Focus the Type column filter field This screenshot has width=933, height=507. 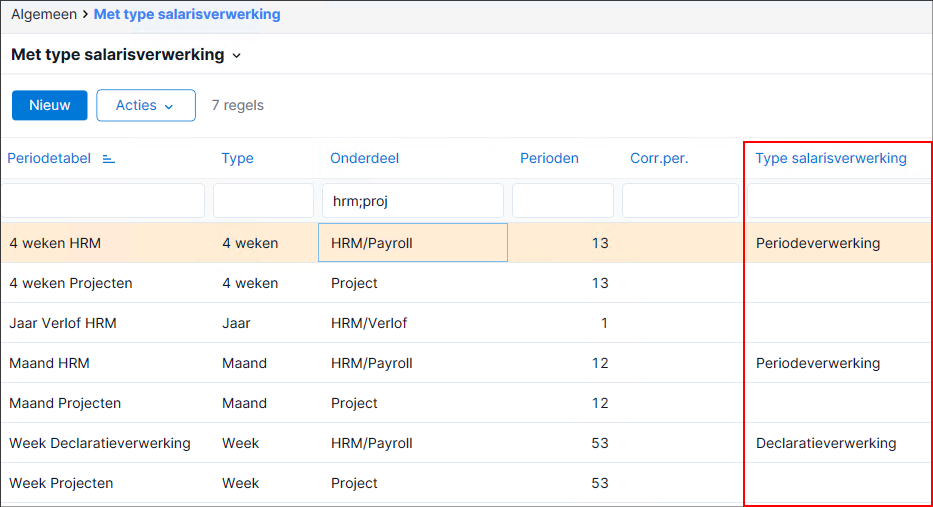(263, 201)
